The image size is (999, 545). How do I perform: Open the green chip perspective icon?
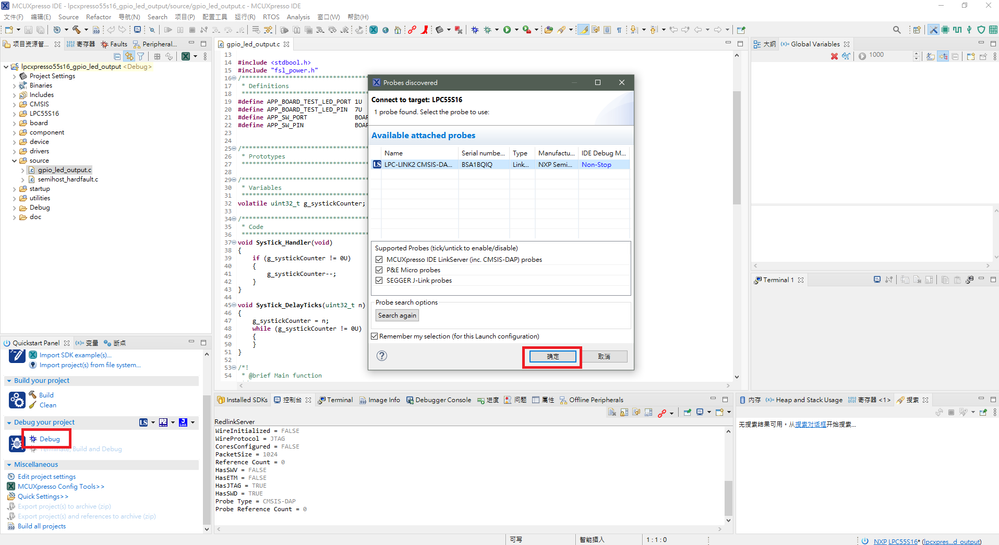click(x=945, y=29)
